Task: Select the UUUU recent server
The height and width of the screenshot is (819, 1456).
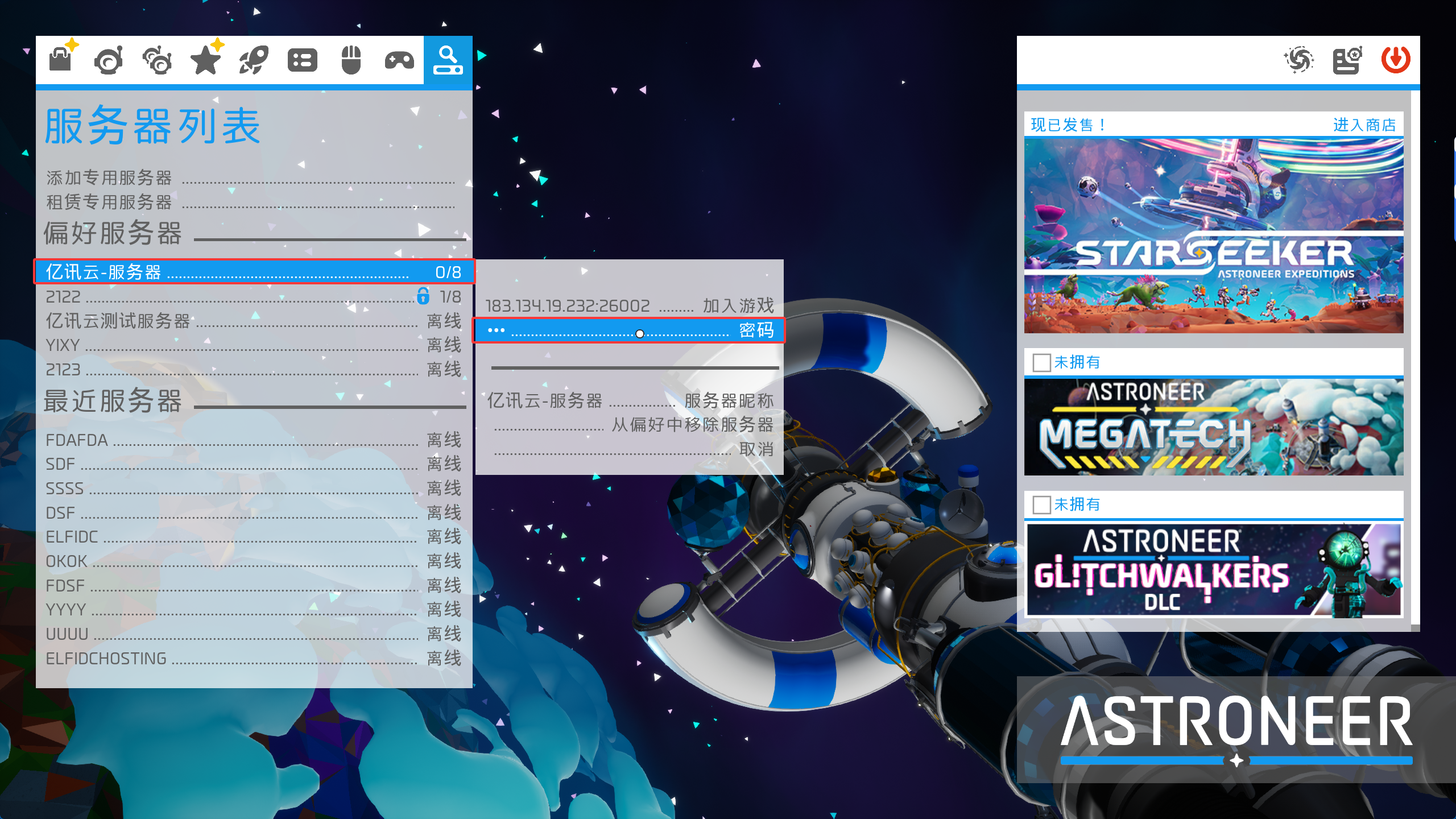Action: [x=254, y=634]
